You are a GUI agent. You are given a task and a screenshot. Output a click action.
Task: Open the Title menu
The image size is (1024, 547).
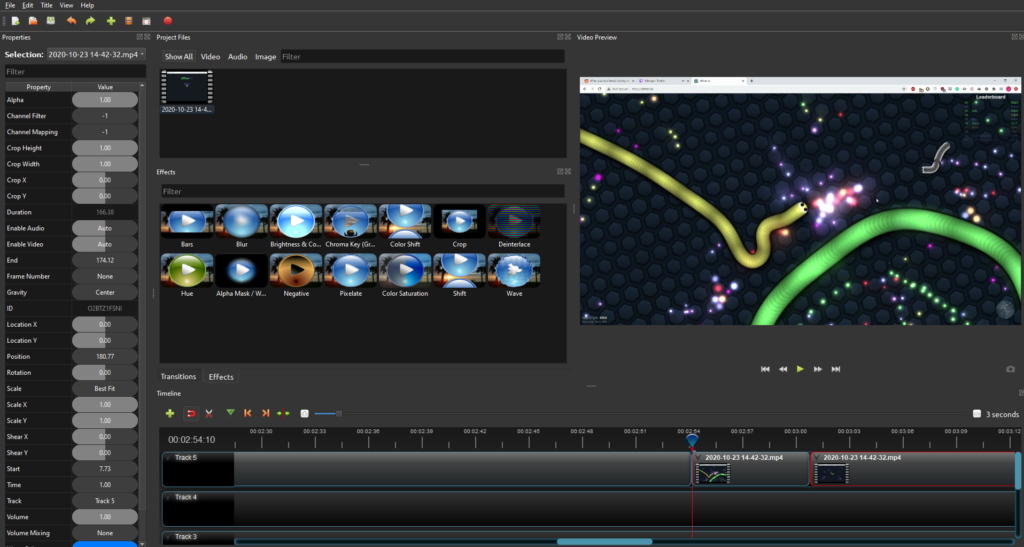(46, 5)
